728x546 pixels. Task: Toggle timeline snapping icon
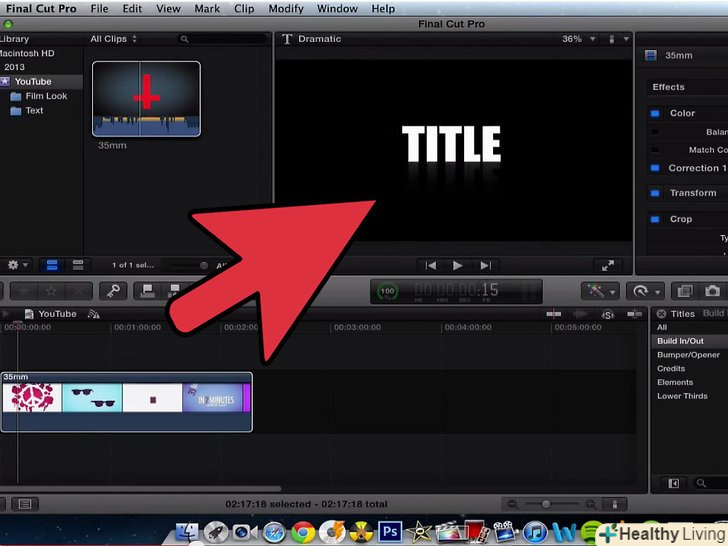click(x=634, y=314)
